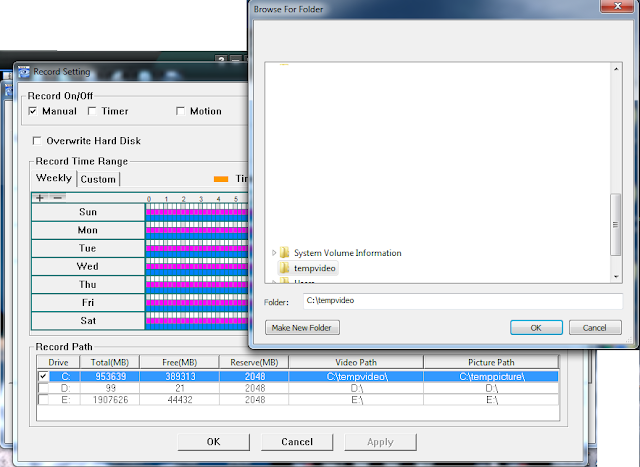
Task: Switch to the Weekly tab
Action: tap(54, 178)
